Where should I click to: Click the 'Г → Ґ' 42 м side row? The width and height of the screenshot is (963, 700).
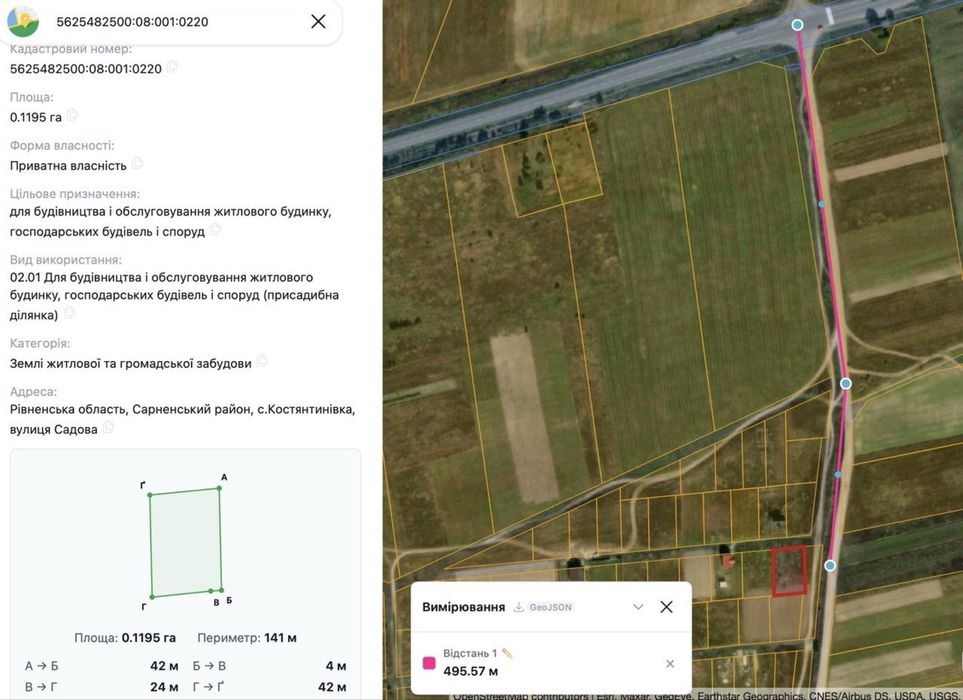coord(270,686)
